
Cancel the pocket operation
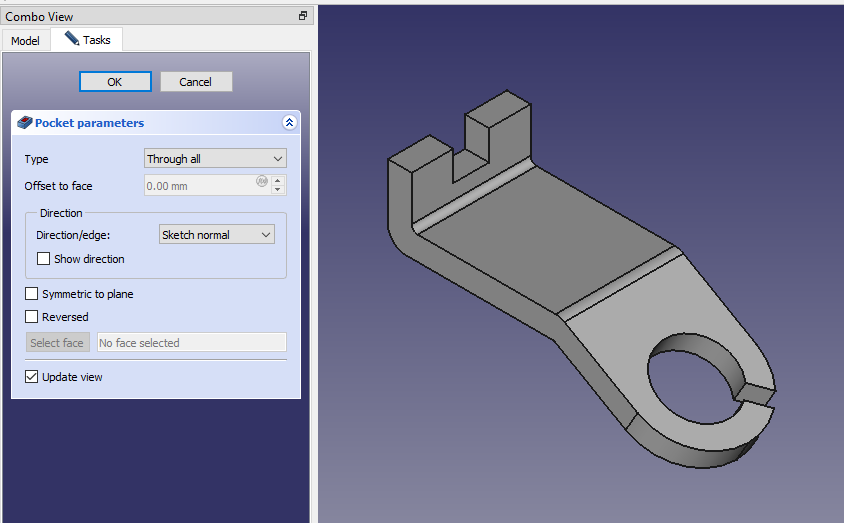point(196,82)
